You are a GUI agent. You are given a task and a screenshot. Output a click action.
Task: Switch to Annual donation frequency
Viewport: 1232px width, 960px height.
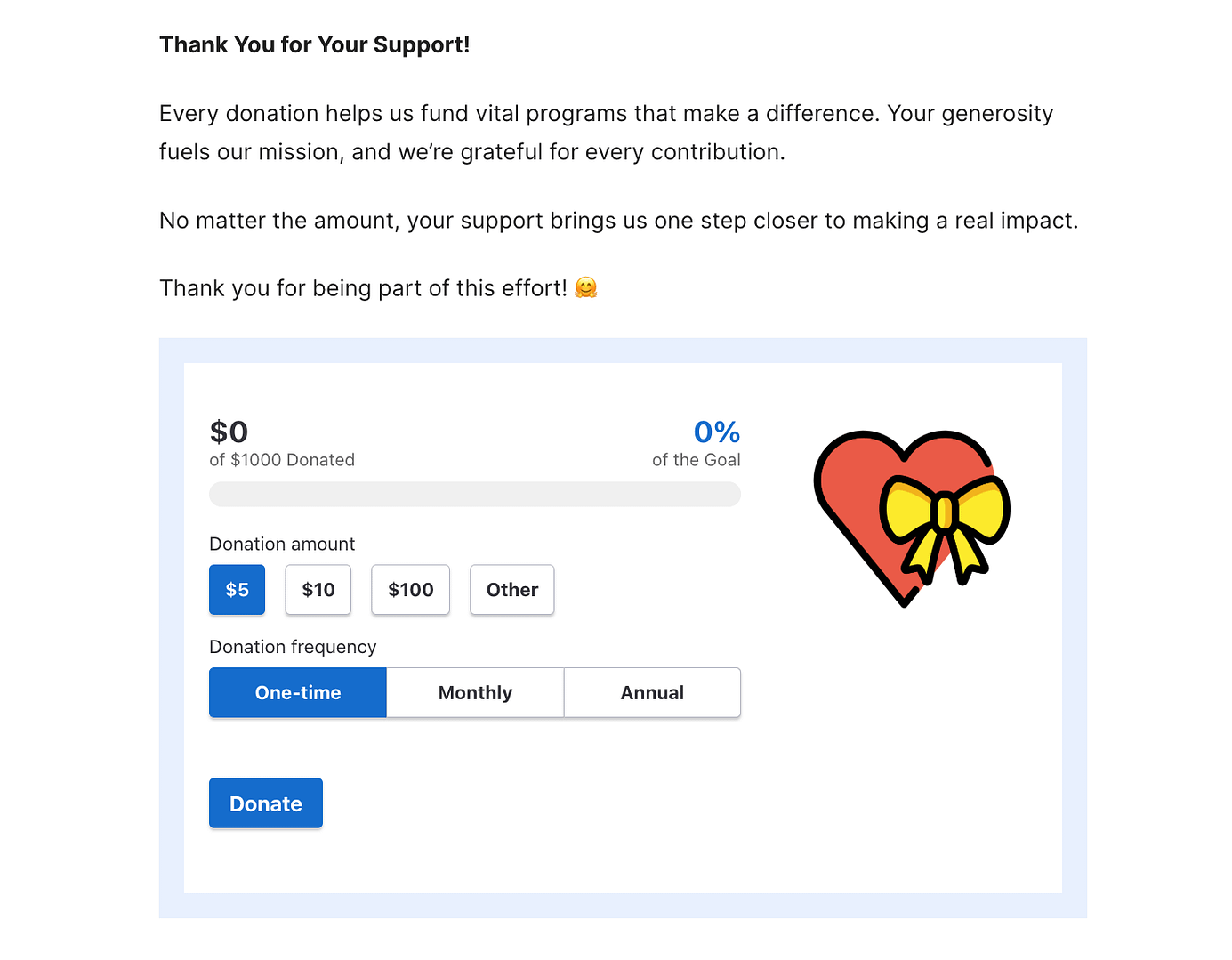pos(652,692)
